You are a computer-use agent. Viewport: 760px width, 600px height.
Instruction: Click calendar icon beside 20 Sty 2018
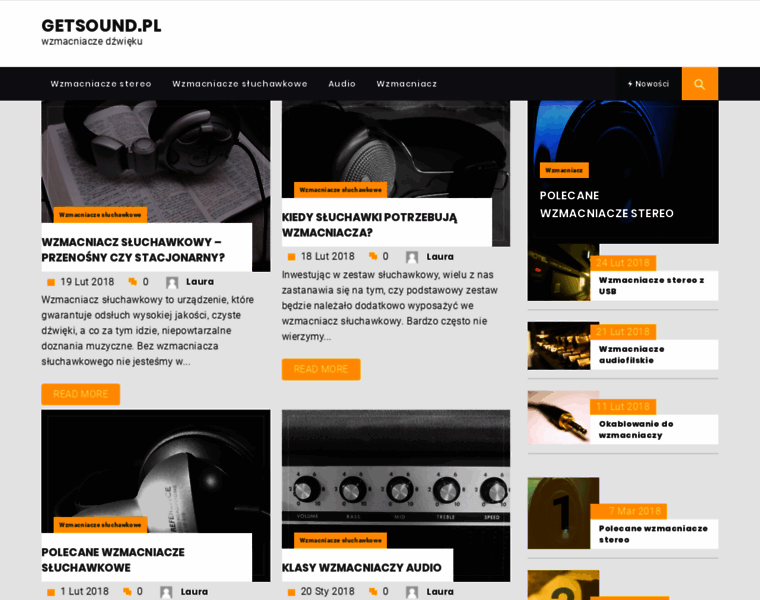point(291,592)
